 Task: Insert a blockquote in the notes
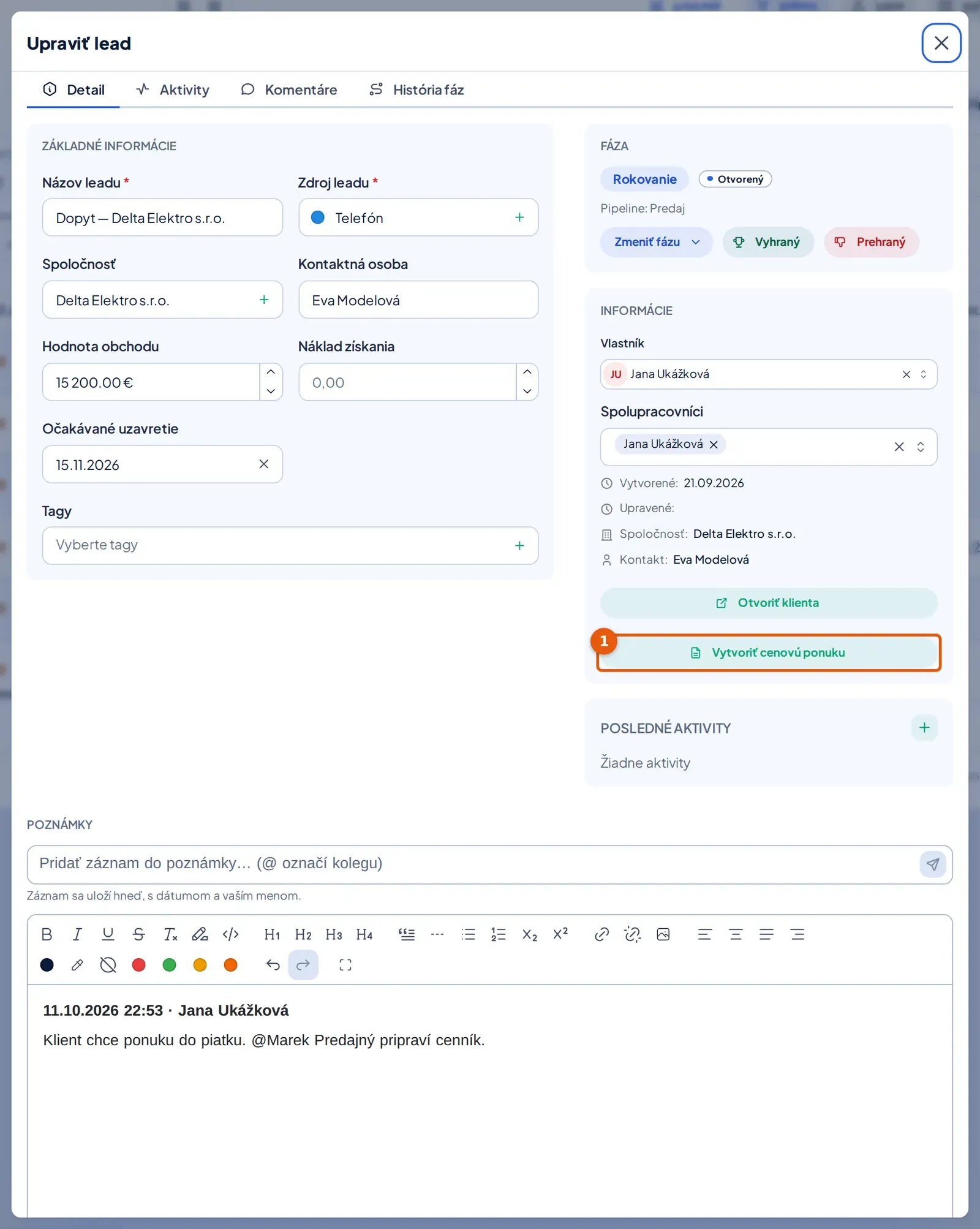407,934
